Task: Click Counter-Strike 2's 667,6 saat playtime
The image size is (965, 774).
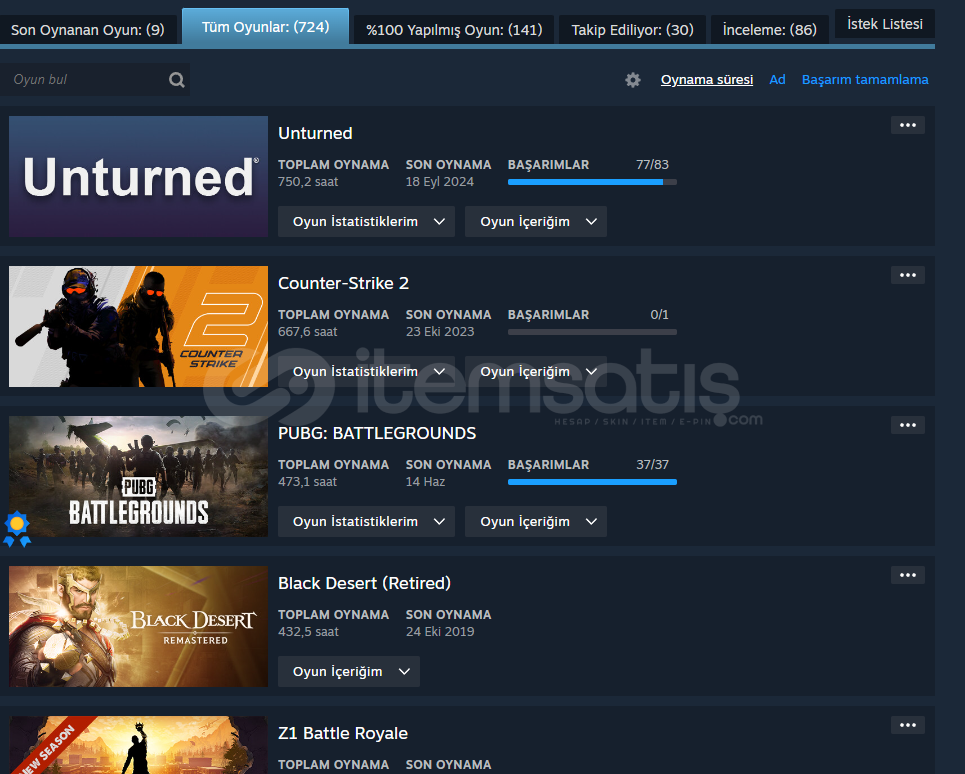Action: coord(308,332)
